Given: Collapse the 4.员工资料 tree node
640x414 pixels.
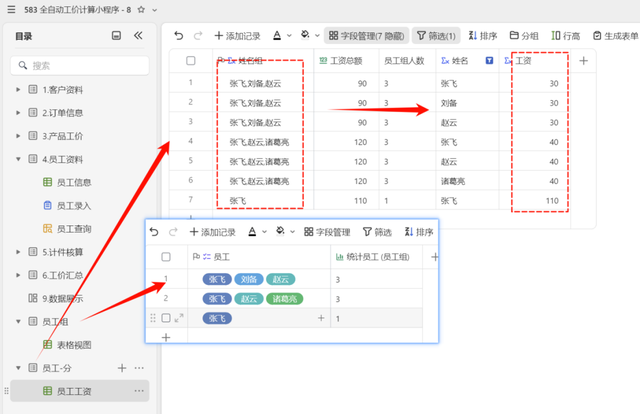Looking at the screenshot, I should [18, 159].
